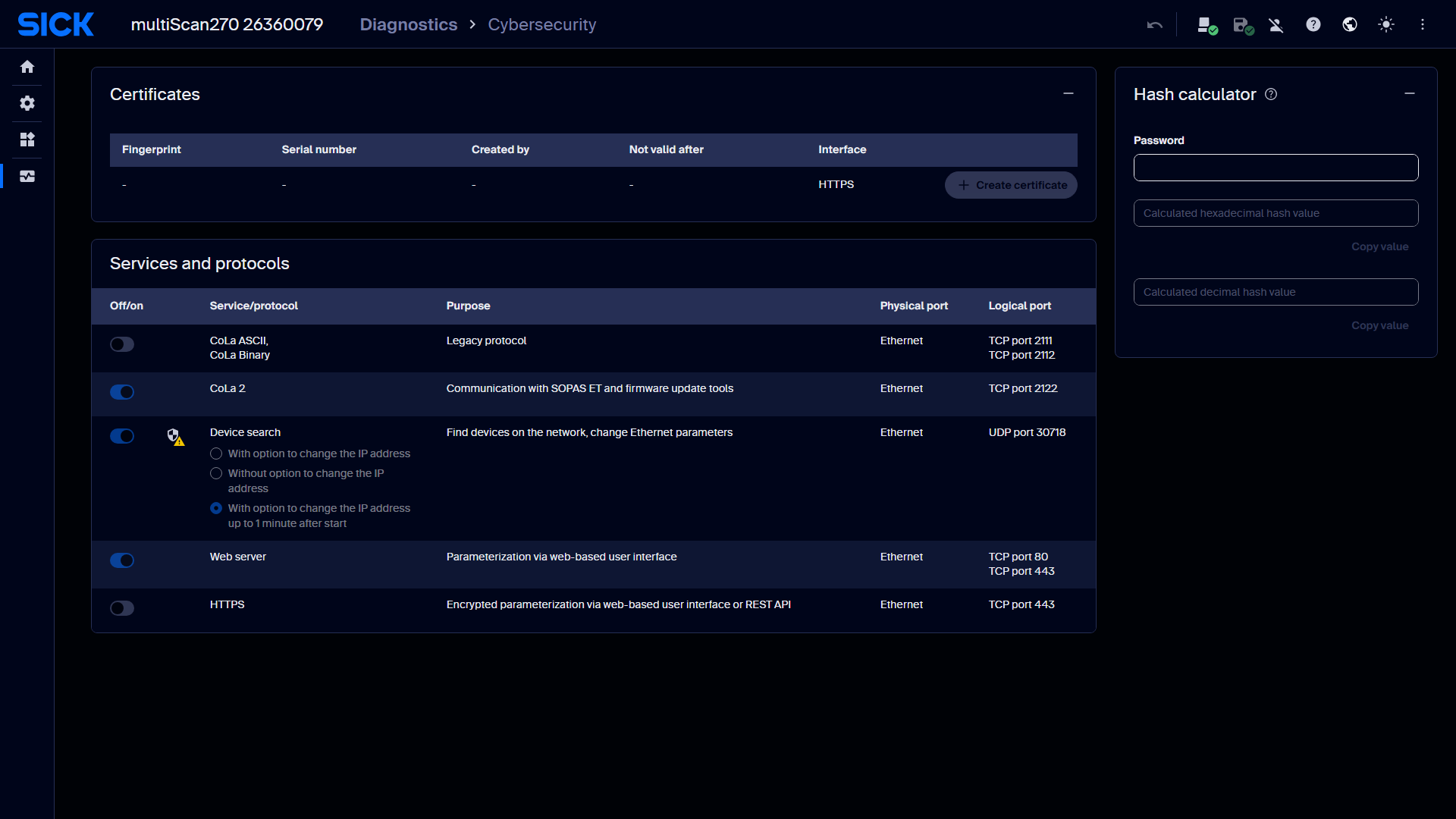Click the Device search security warning icon
This screenshot has height=819, width=1456.
(x=175, y=436)
